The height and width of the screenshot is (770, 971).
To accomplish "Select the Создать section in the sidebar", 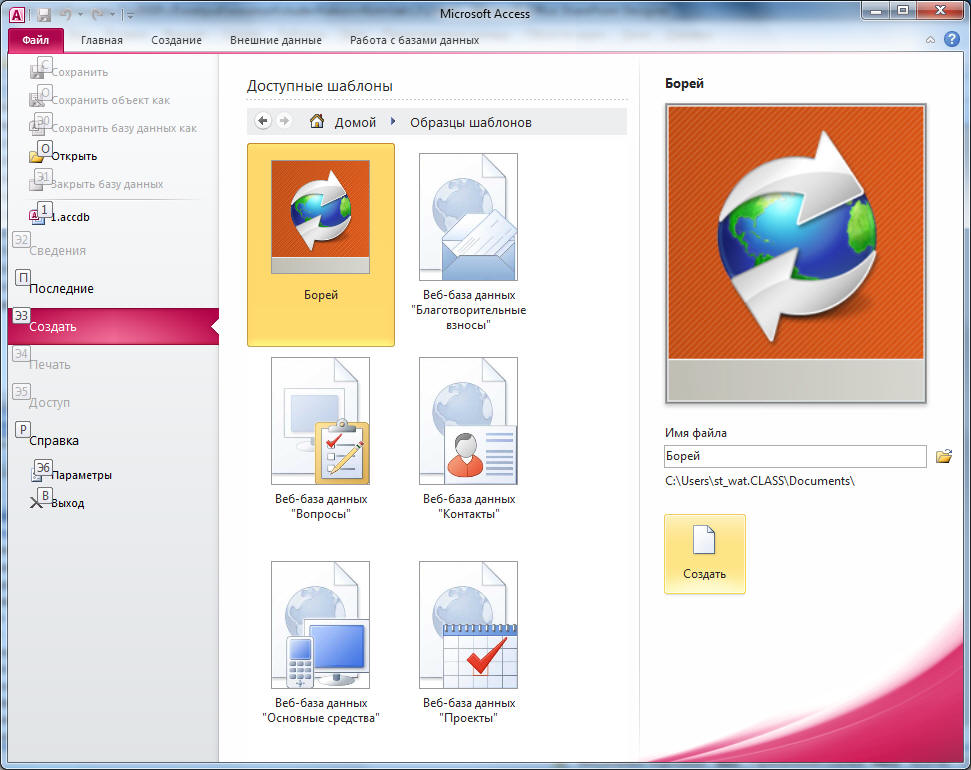I will [113, 326].
